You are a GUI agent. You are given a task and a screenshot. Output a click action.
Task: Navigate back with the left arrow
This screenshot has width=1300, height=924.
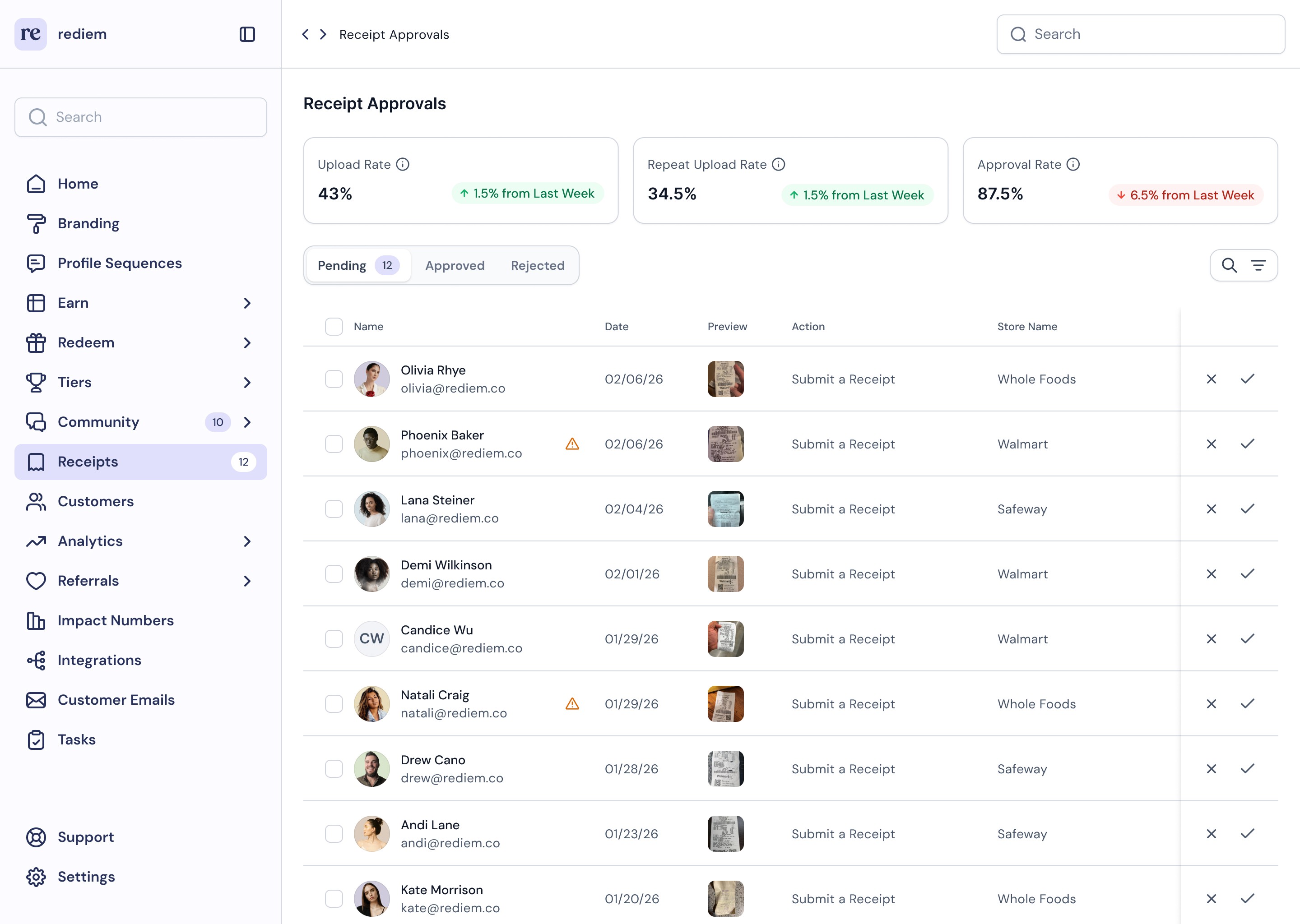(x=306, y=34)
